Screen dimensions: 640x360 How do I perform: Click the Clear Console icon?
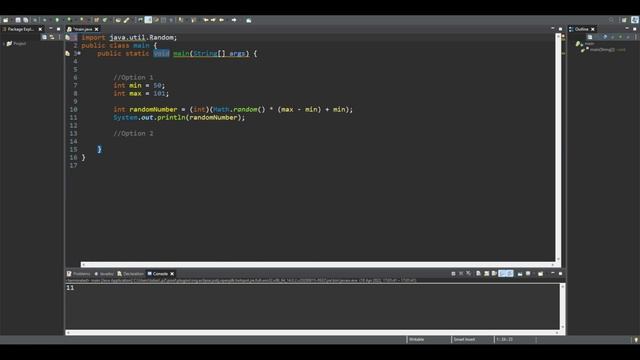478,273
